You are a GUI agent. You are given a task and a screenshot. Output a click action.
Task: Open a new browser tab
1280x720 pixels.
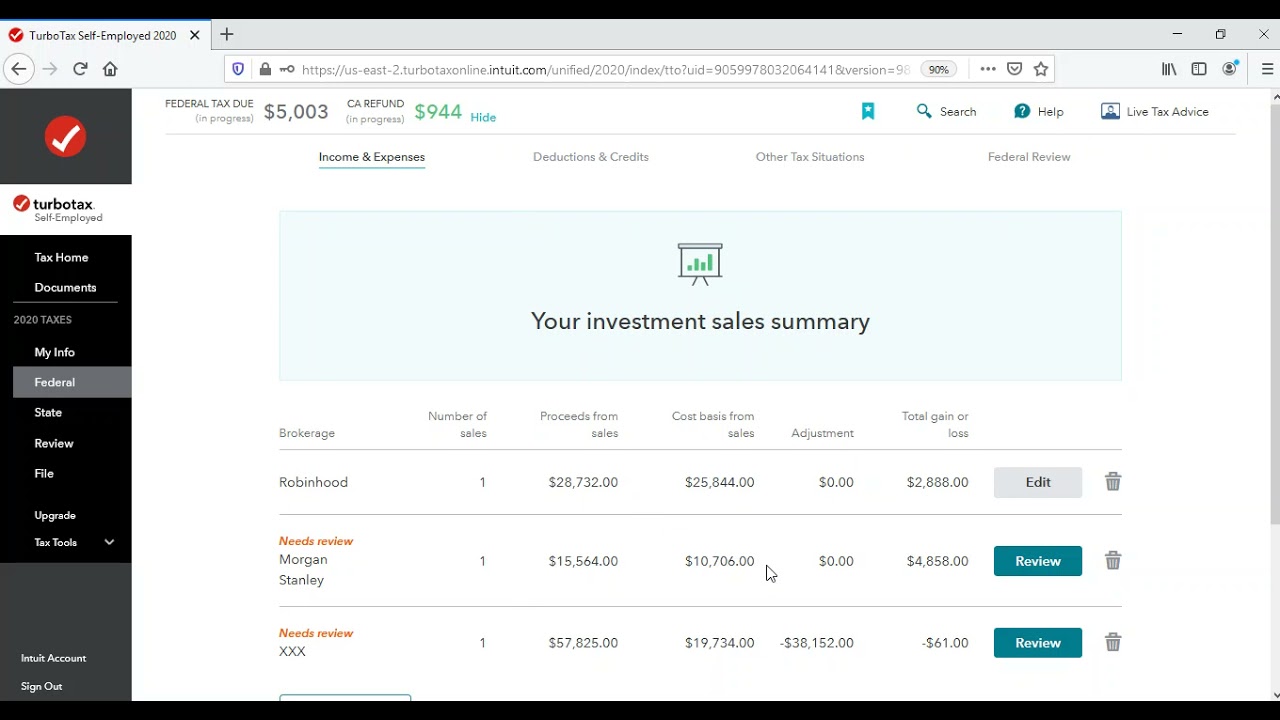227,34
